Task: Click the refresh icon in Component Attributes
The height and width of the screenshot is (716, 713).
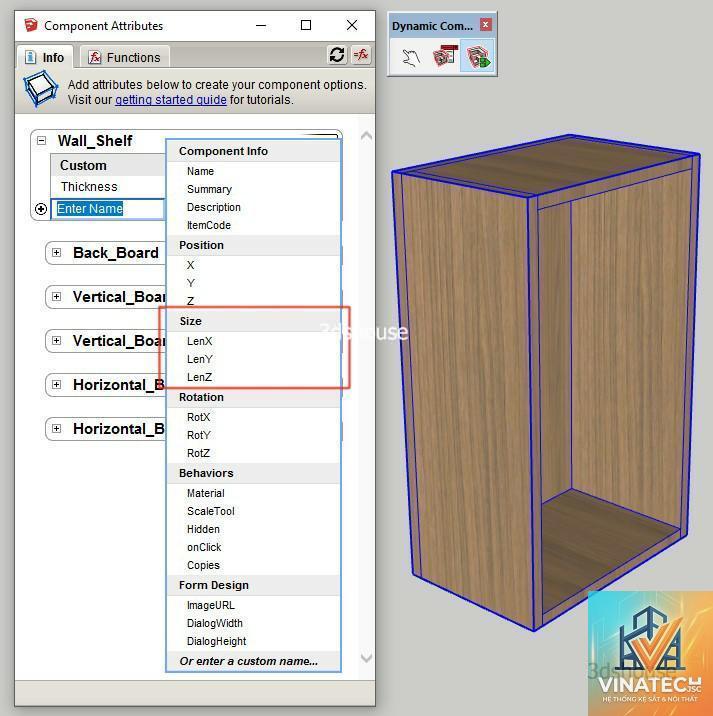Action: [x=337, y=55]
